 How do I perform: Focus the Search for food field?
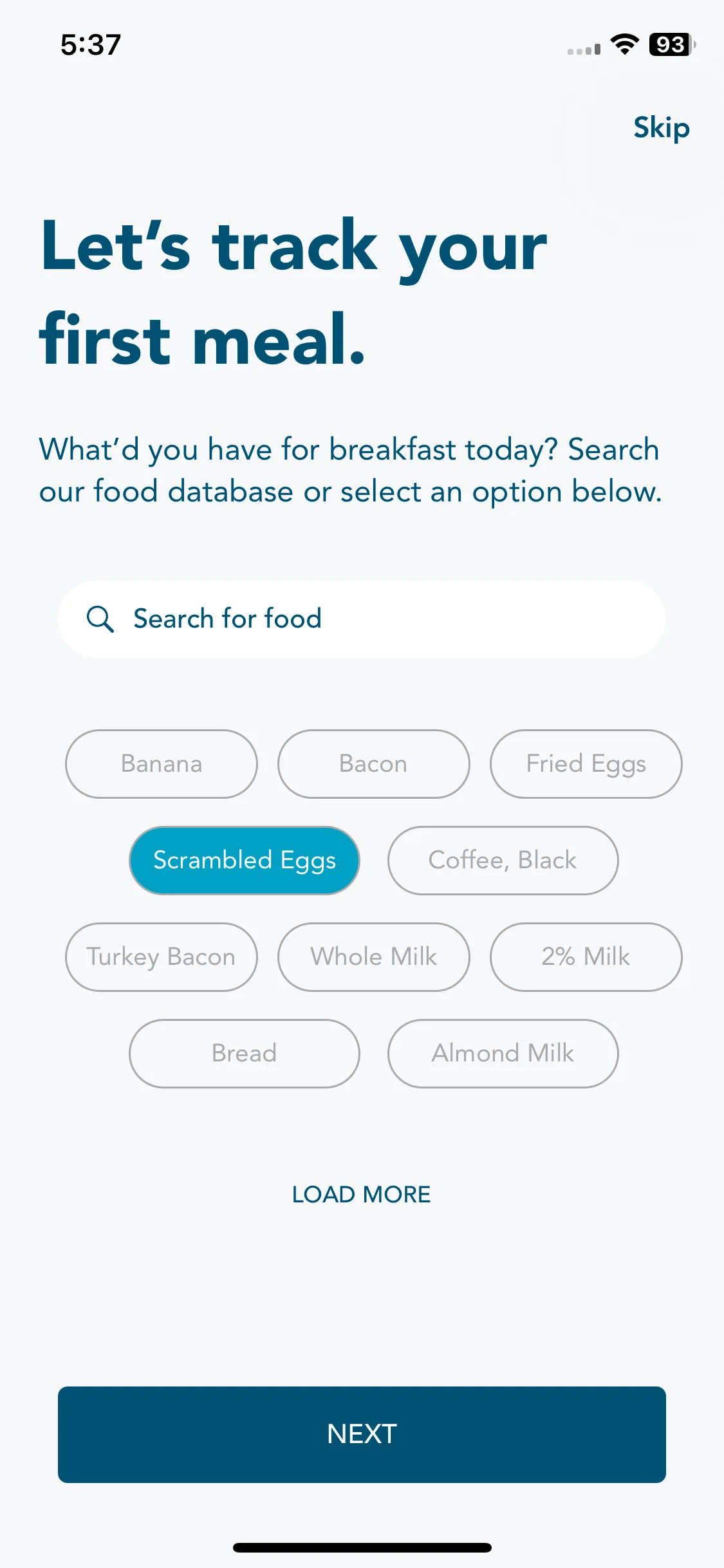coord(362,619)
